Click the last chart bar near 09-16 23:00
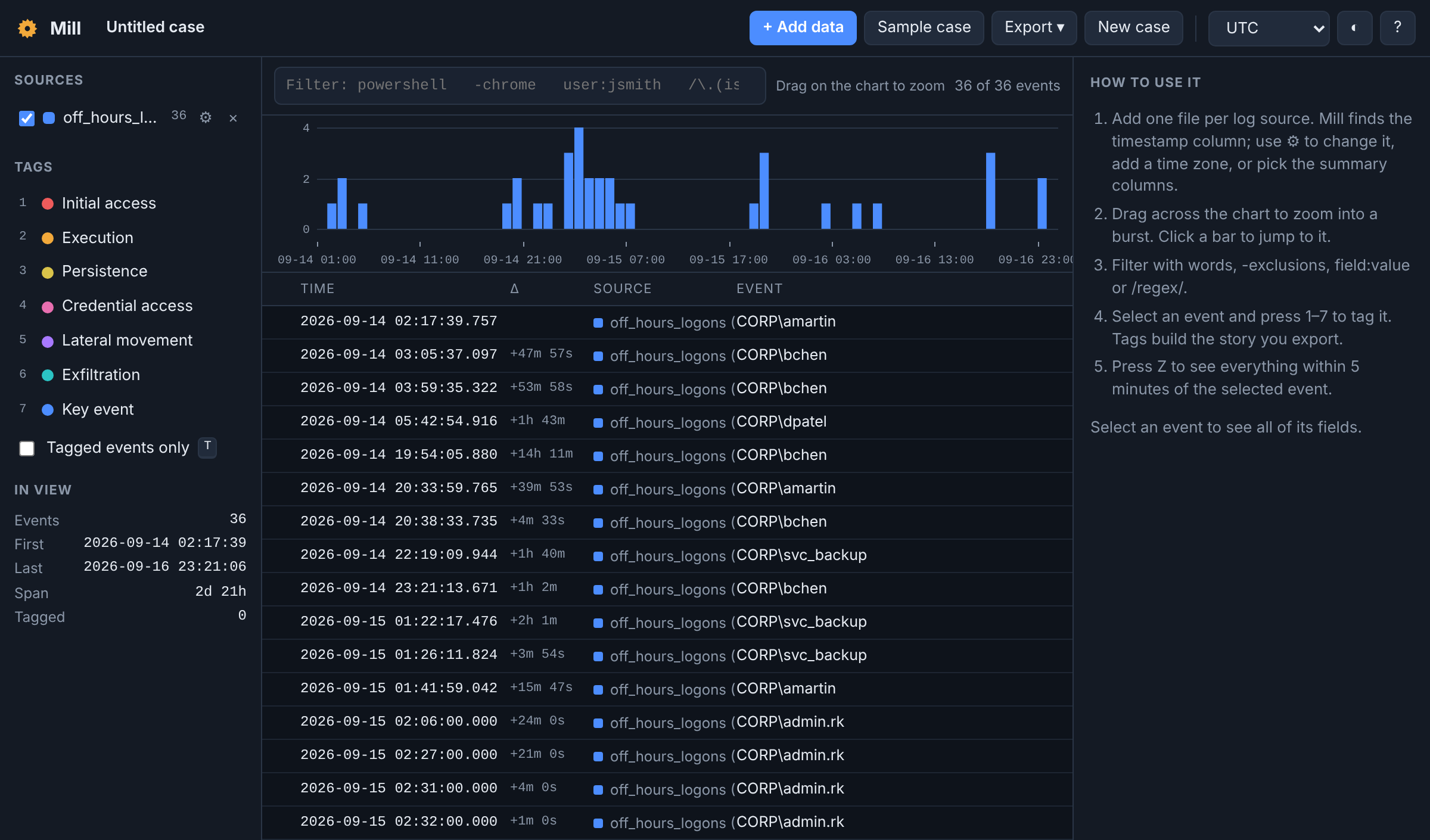 [1042, 203]
